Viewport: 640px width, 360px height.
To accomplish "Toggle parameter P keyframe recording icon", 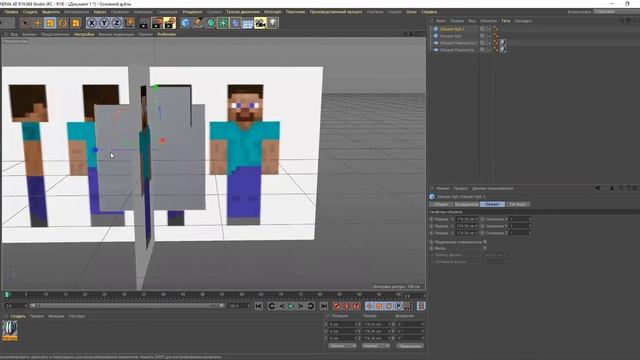I will click(398, 306).
